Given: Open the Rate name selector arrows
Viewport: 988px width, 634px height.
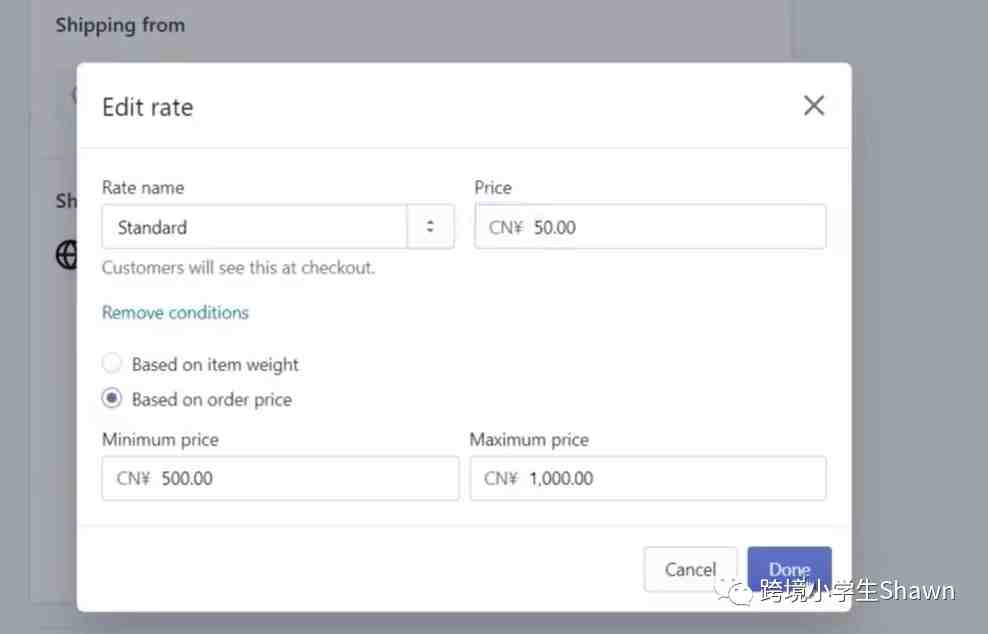Looking at the screenshot, I should [x=430, y=227].
